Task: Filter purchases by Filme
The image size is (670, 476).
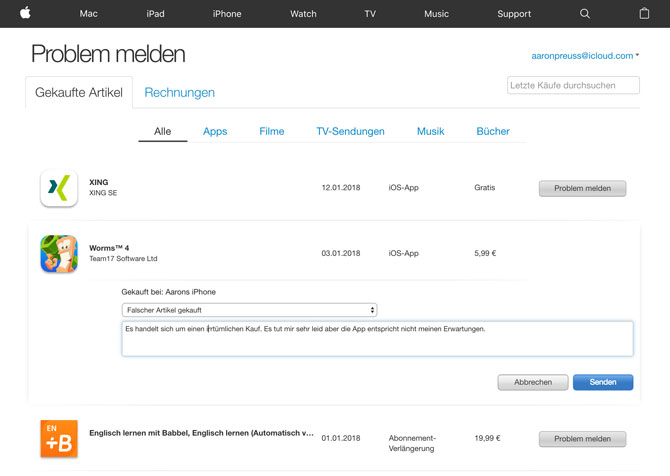Action: (271, 132)
